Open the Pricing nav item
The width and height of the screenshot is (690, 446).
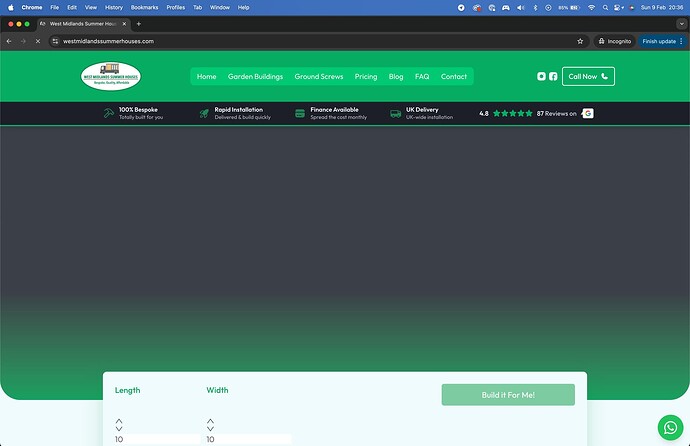[366, 77]
